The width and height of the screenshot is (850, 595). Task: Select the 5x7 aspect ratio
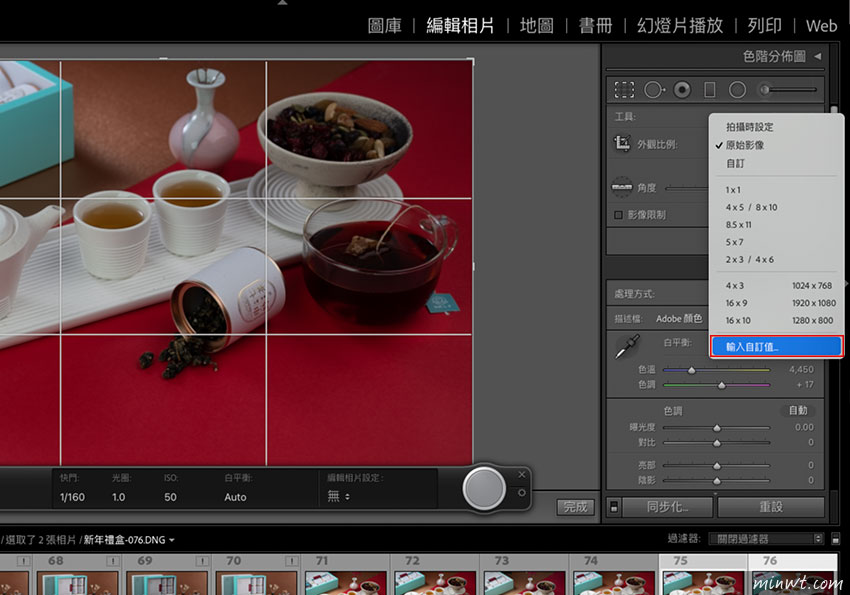(x=776, y=242)
